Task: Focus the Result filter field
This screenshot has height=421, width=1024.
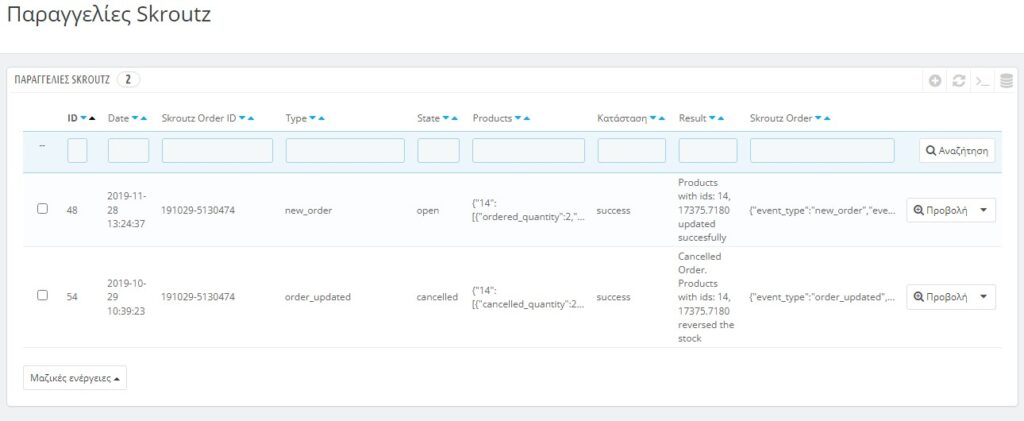Action: pos(708,151)
